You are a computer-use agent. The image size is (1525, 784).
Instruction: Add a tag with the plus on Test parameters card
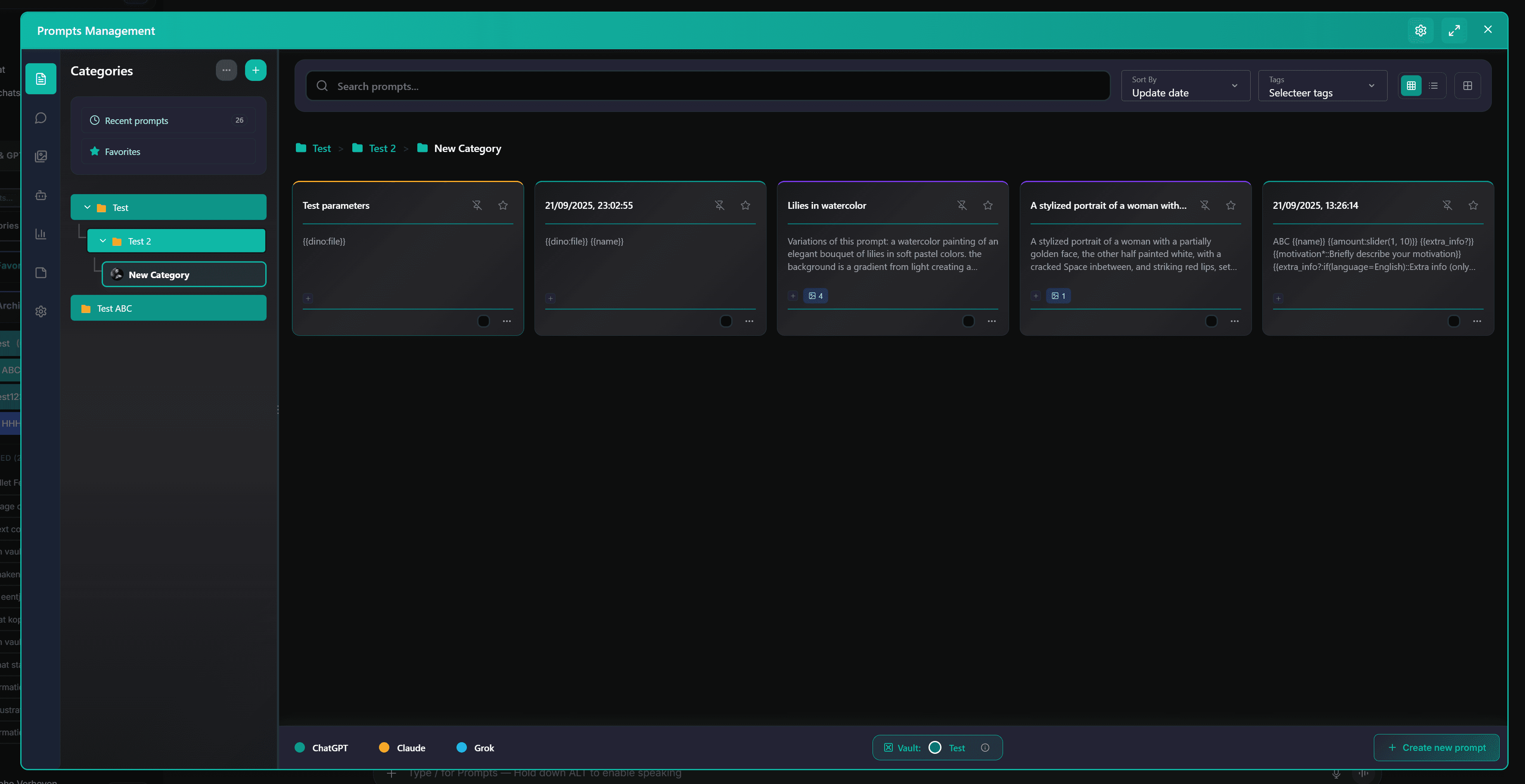tap(308, 298)
